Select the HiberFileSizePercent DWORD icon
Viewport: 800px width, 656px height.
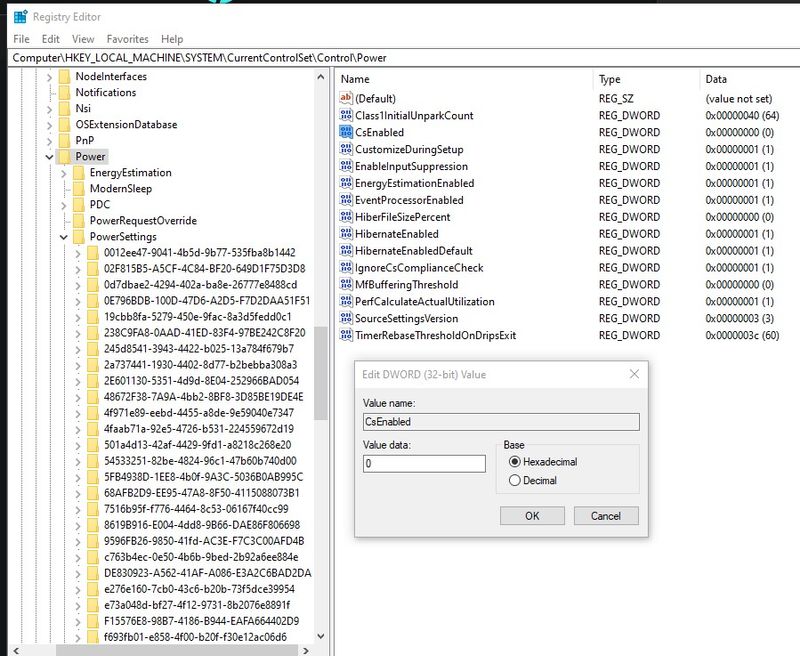coord(346,216)
